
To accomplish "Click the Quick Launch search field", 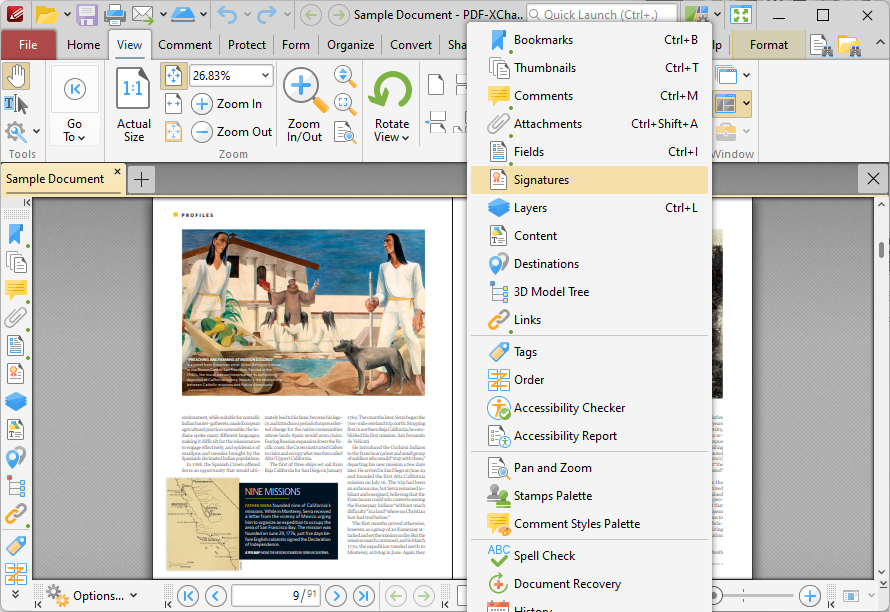I will (602, 15).
